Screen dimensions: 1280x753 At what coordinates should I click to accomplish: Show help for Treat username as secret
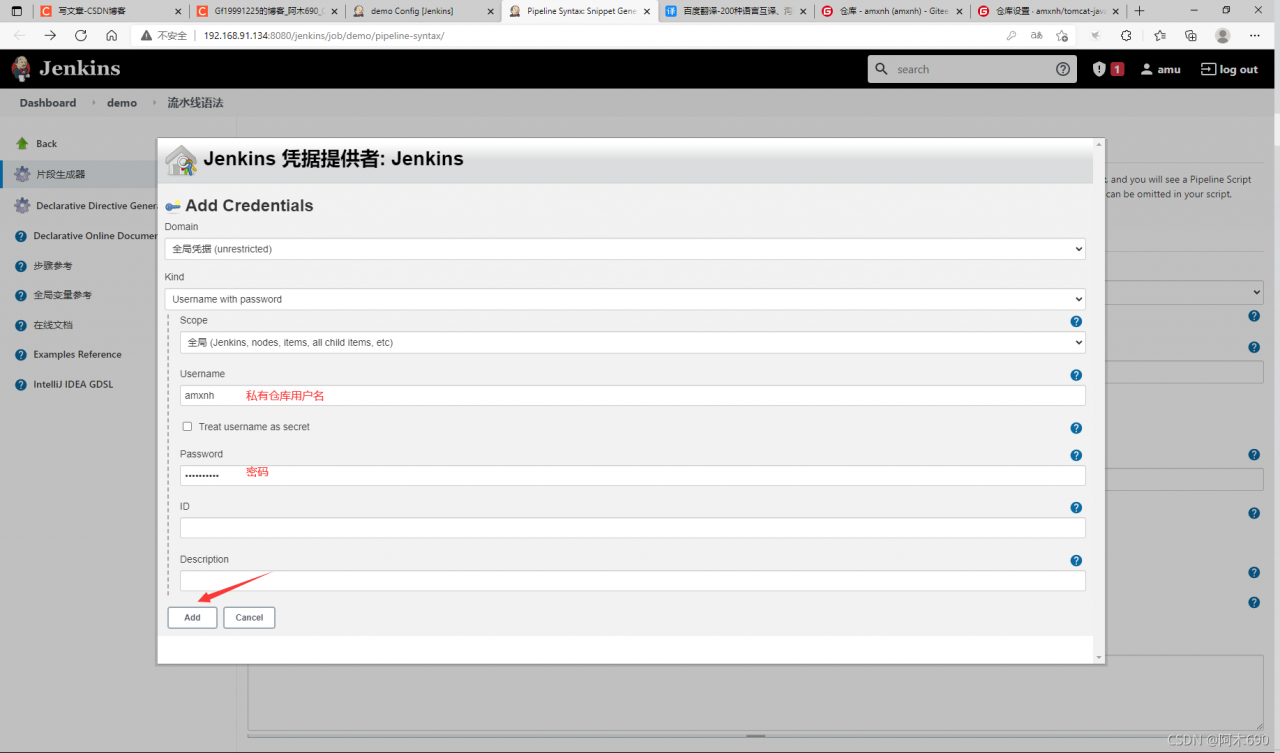coord(1076,428)
